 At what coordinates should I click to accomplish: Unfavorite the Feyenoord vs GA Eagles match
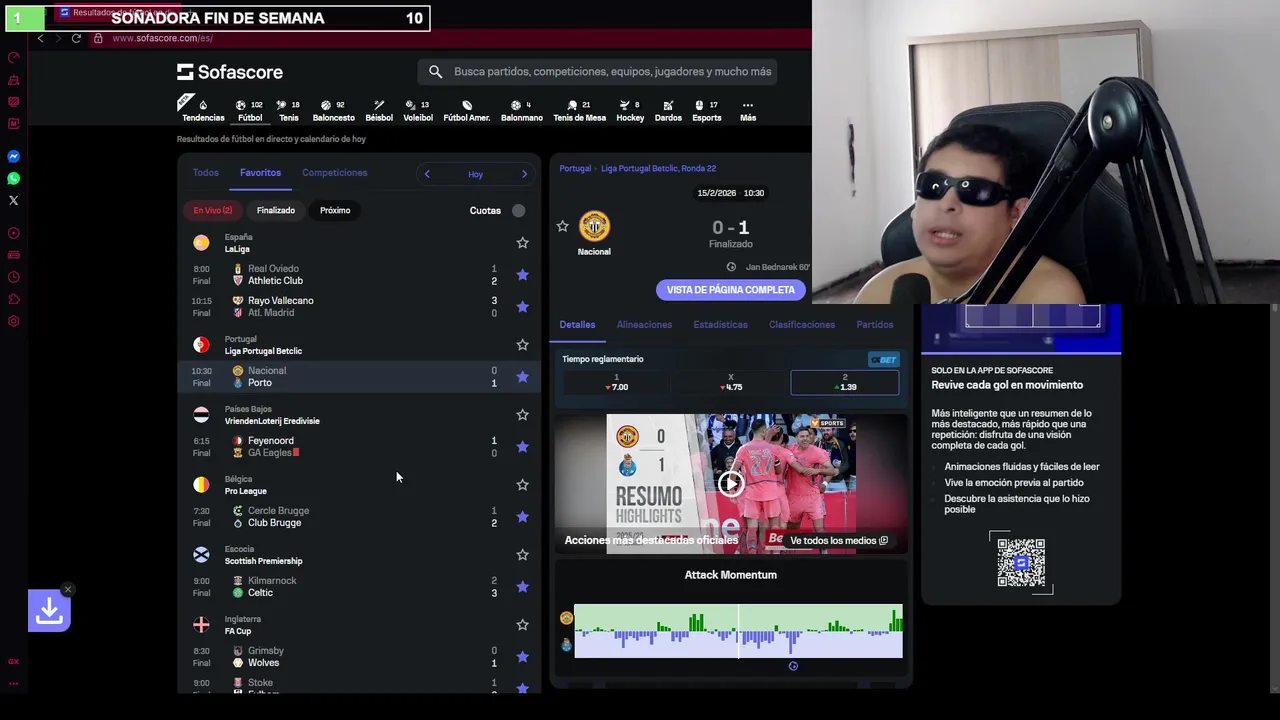(522, 447)
